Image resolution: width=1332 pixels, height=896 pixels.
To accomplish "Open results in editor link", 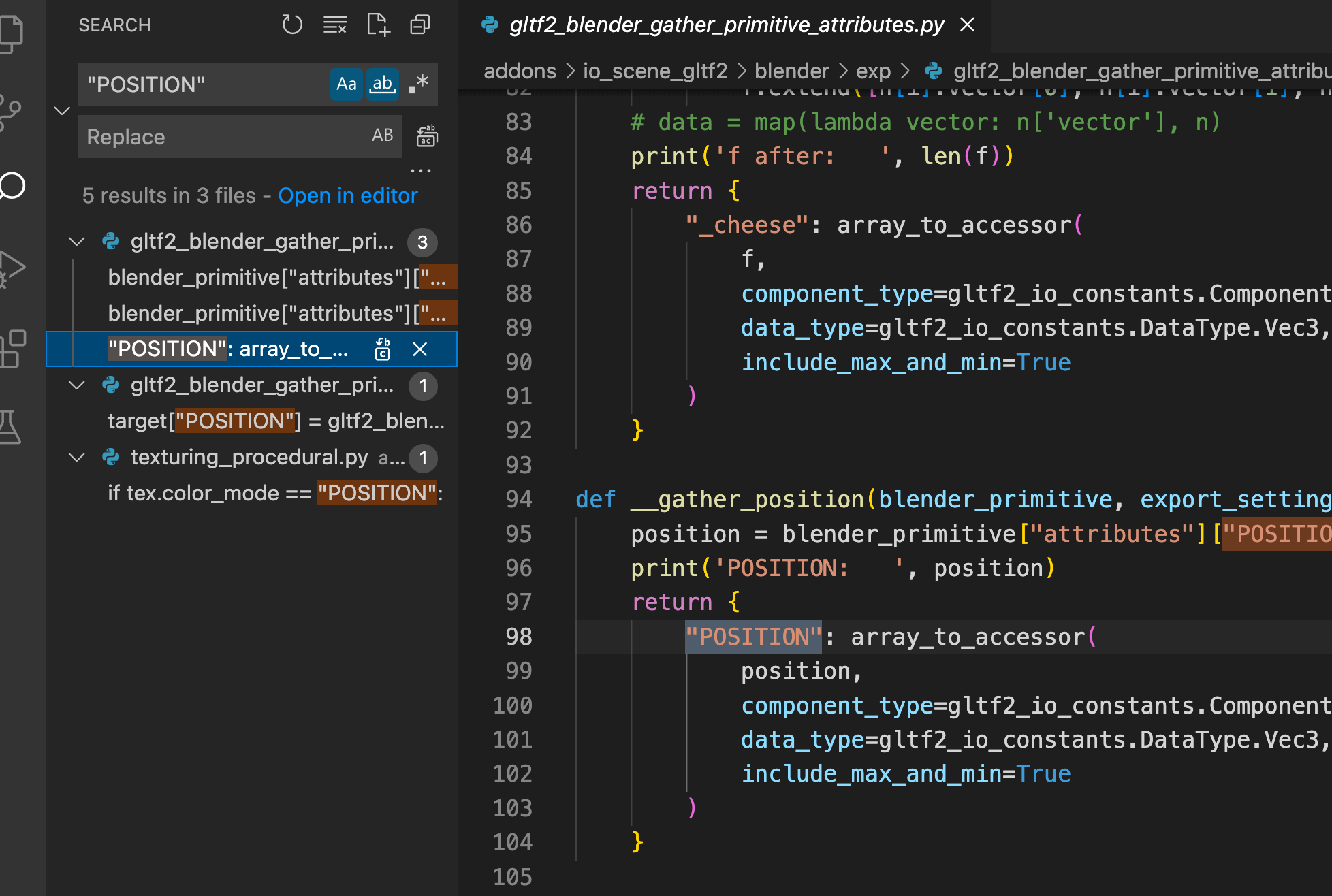I will pyautogui.click(x=347, y=196).
